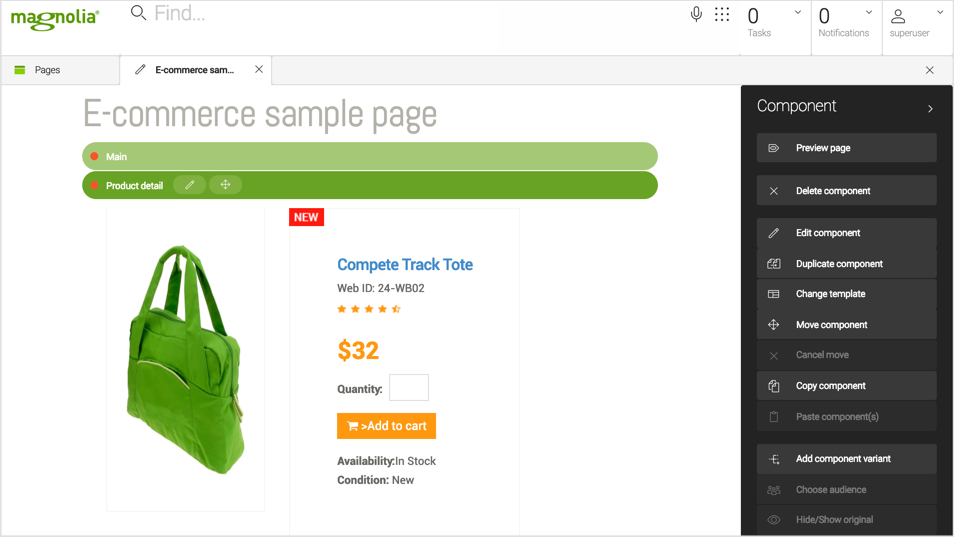Click the move arrows icon on Product detail bar
Viewport: 954px width, 537px height.
[x=225, y=185]
